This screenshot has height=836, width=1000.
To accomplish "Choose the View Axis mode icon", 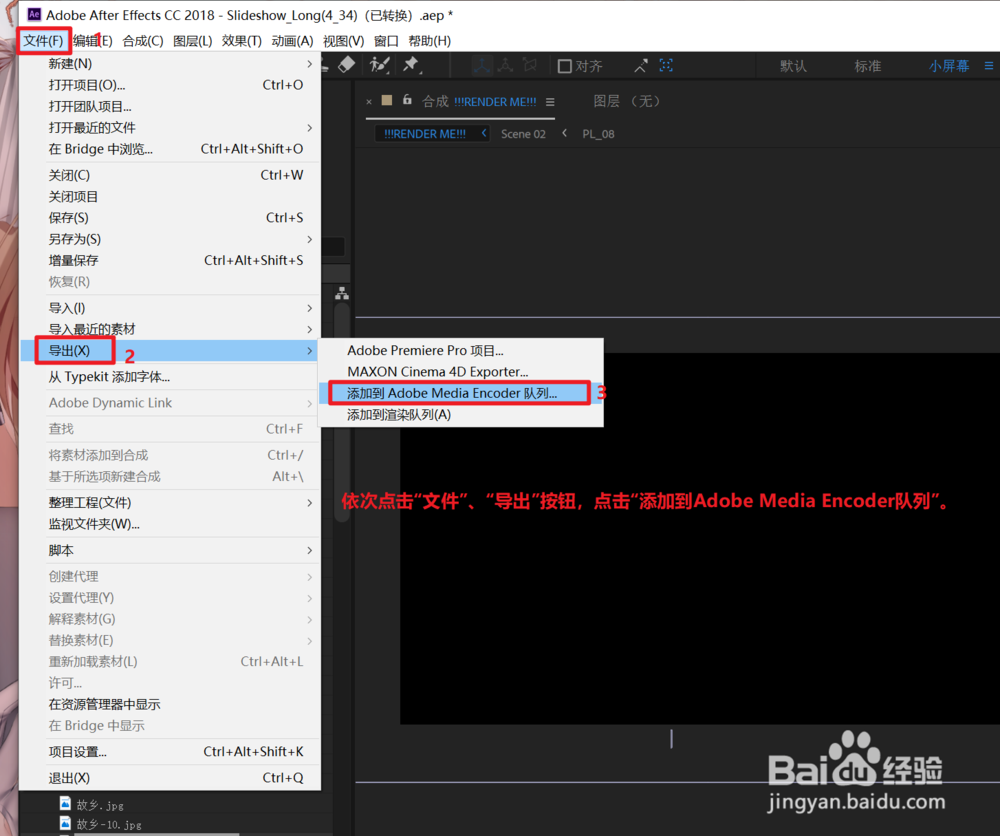I will click(x=530, y=65).
